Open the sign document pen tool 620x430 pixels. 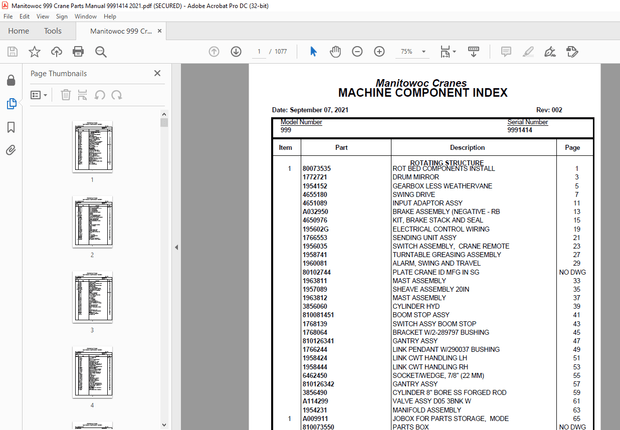[550, 51]
